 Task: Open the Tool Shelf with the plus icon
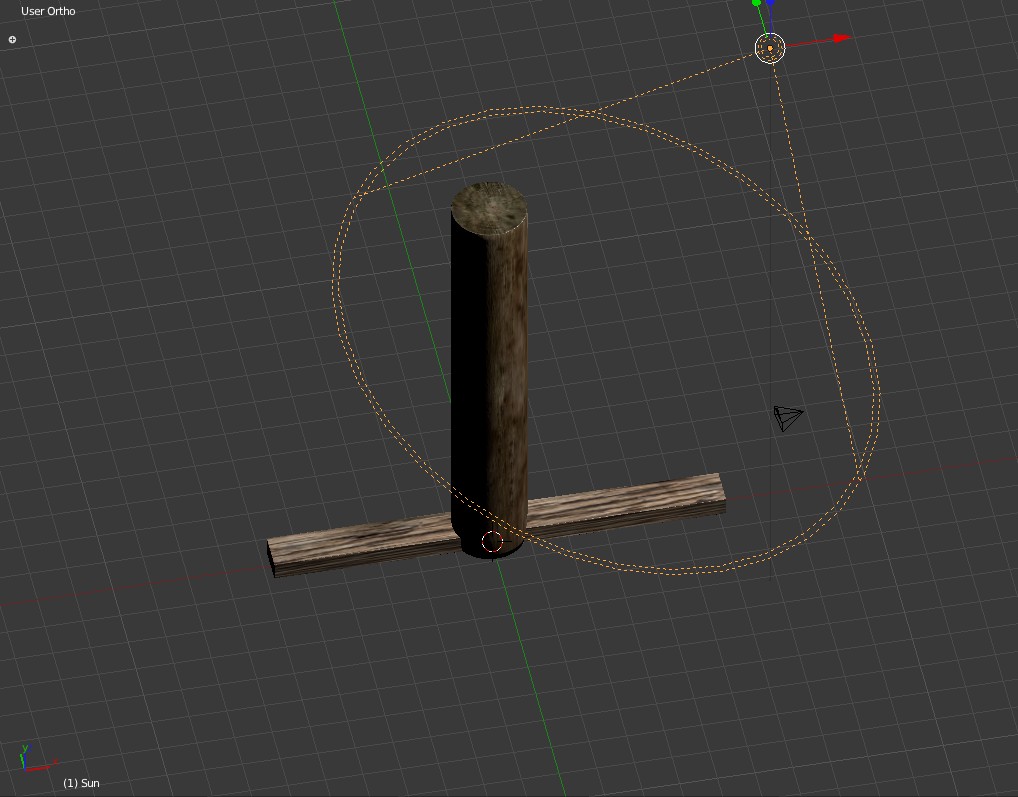(x=11, y=38)
